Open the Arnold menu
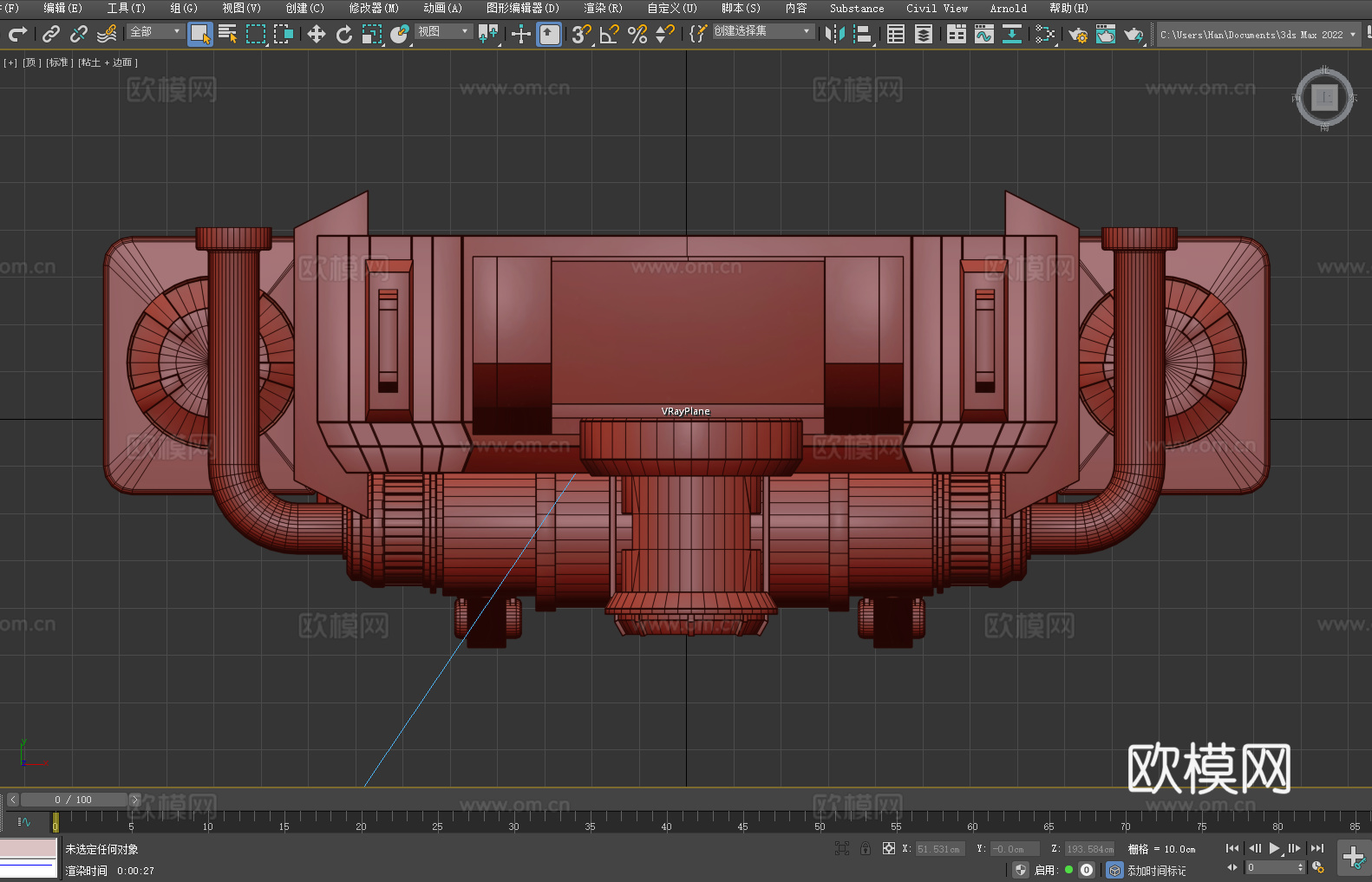Viewport: 1372px width, 882px height. point(1008,8)
